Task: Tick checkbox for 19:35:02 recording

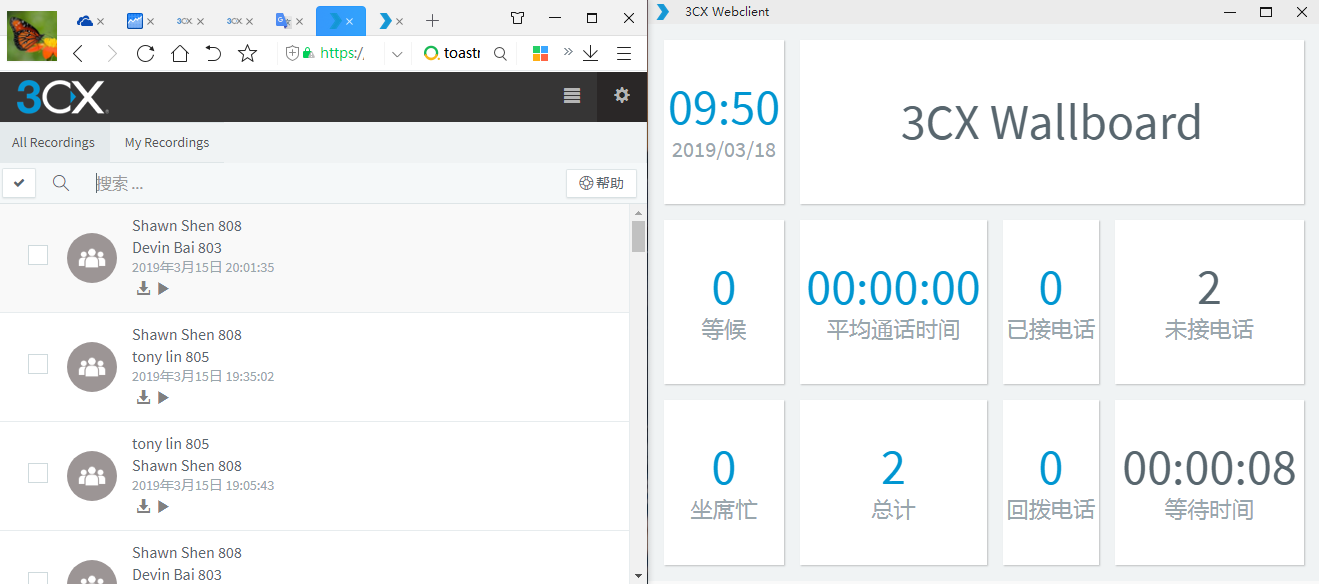Action: click(x=38, y=364)
